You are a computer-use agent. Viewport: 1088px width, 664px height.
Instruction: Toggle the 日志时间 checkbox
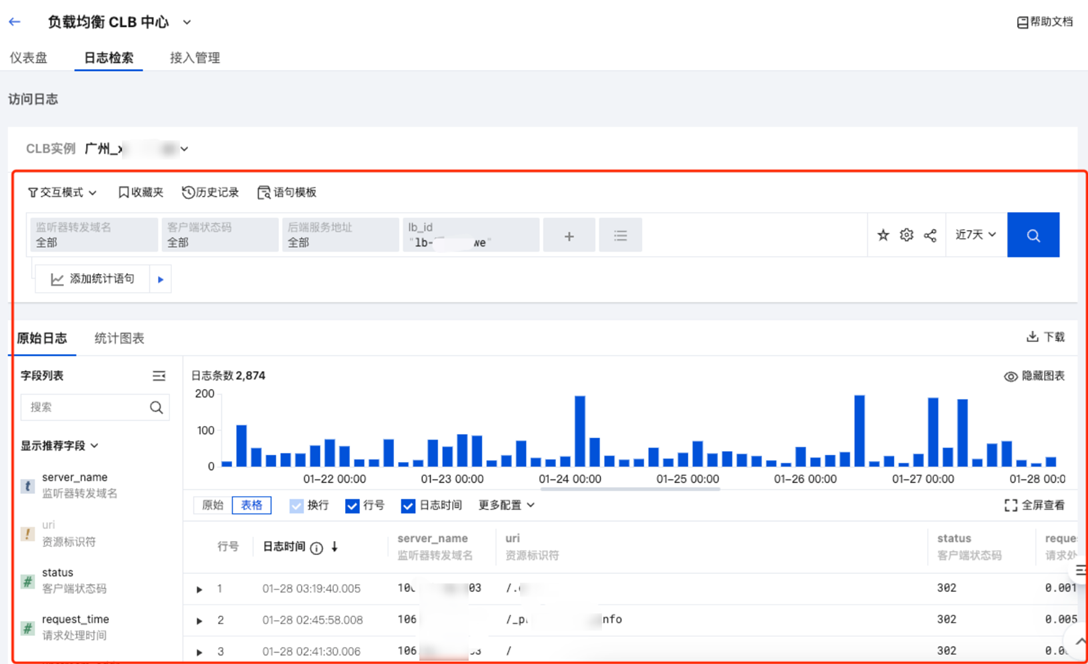pos(408,506)
